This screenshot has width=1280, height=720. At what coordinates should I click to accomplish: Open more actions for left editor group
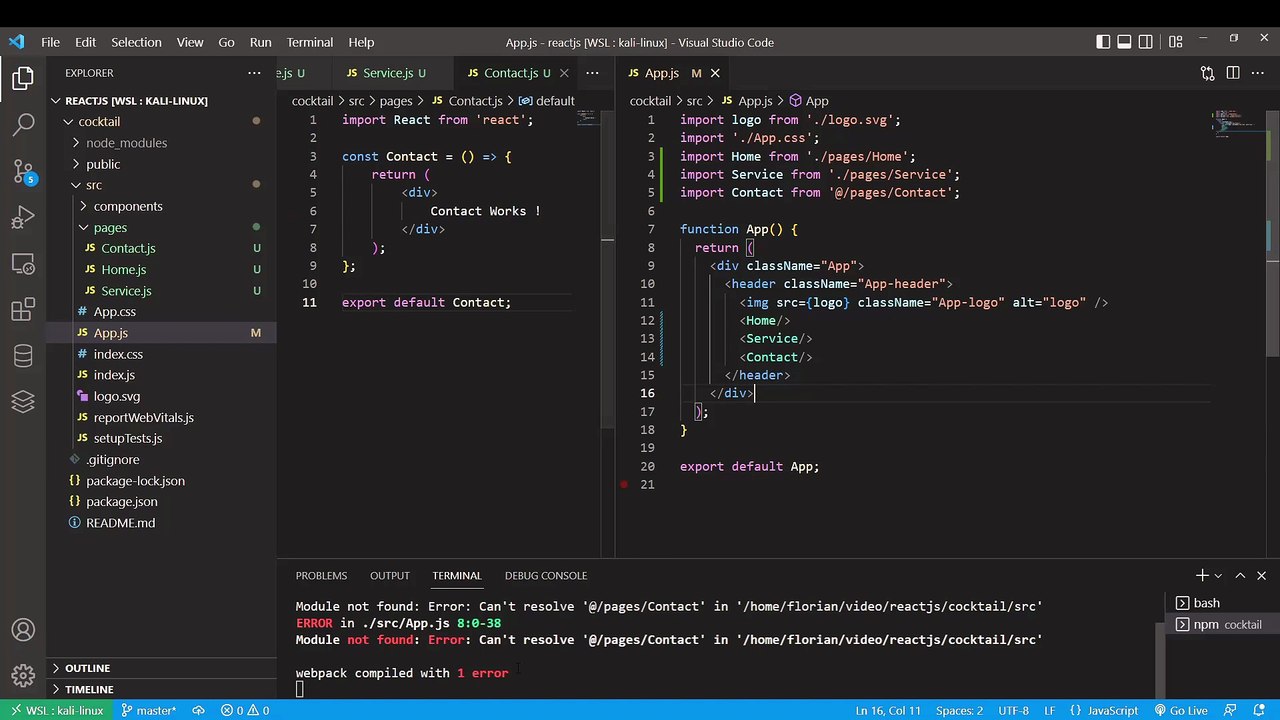pyautogui.click(x=592, y=73)
